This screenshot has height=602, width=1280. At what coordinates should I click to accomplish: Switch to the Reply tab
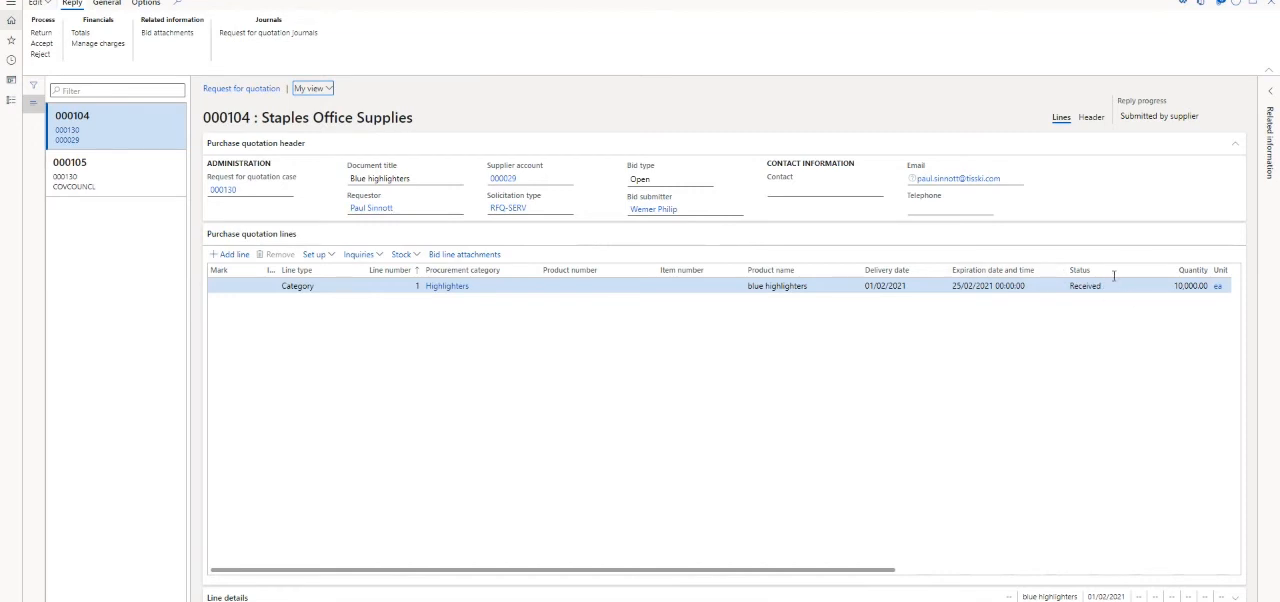[x=72, y=3]
